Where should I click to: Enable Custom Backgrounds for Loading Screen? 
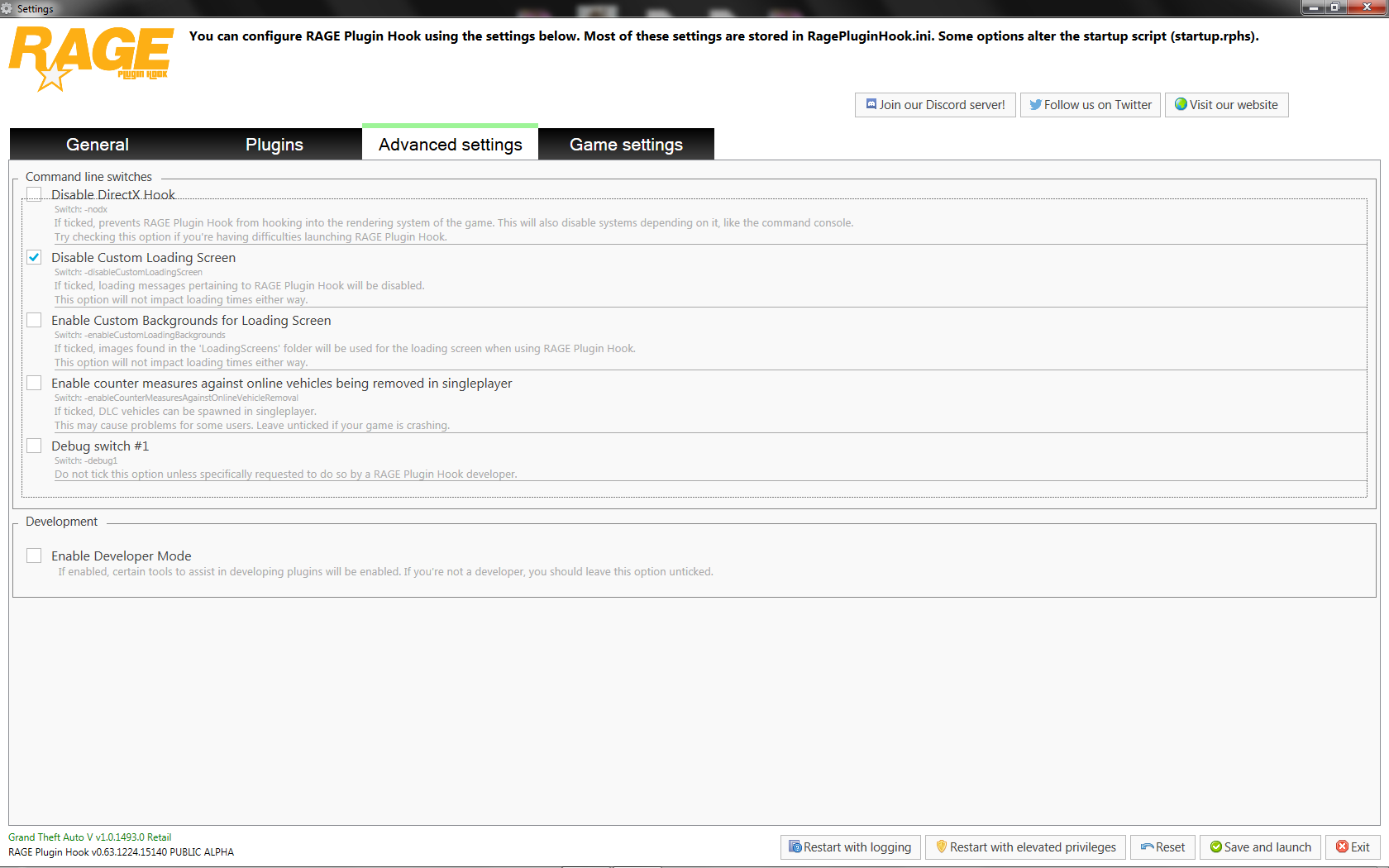(34, 320)
